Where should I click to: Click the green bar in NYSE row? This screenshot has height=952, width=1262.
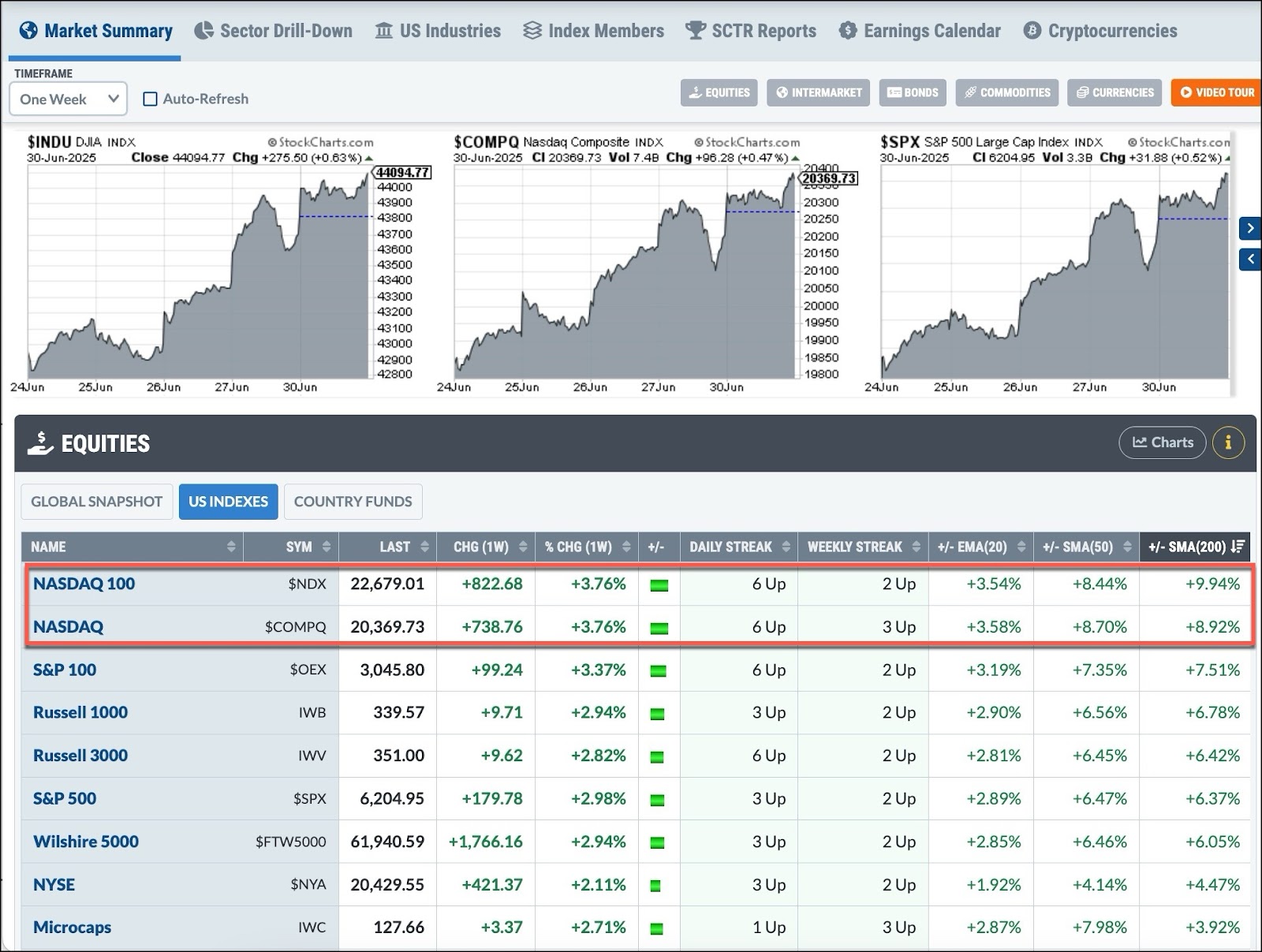[x=655, y=886]
